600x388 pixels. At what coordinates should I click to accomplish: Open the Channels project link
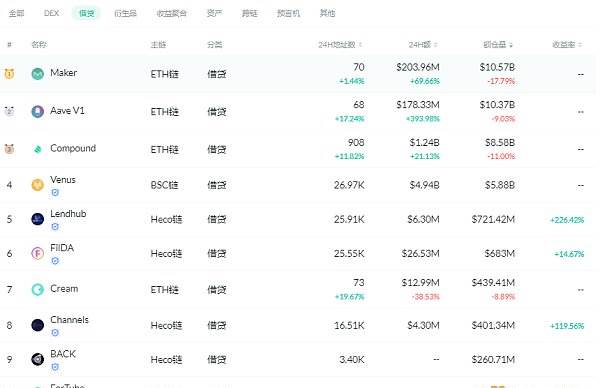(69, 320)
